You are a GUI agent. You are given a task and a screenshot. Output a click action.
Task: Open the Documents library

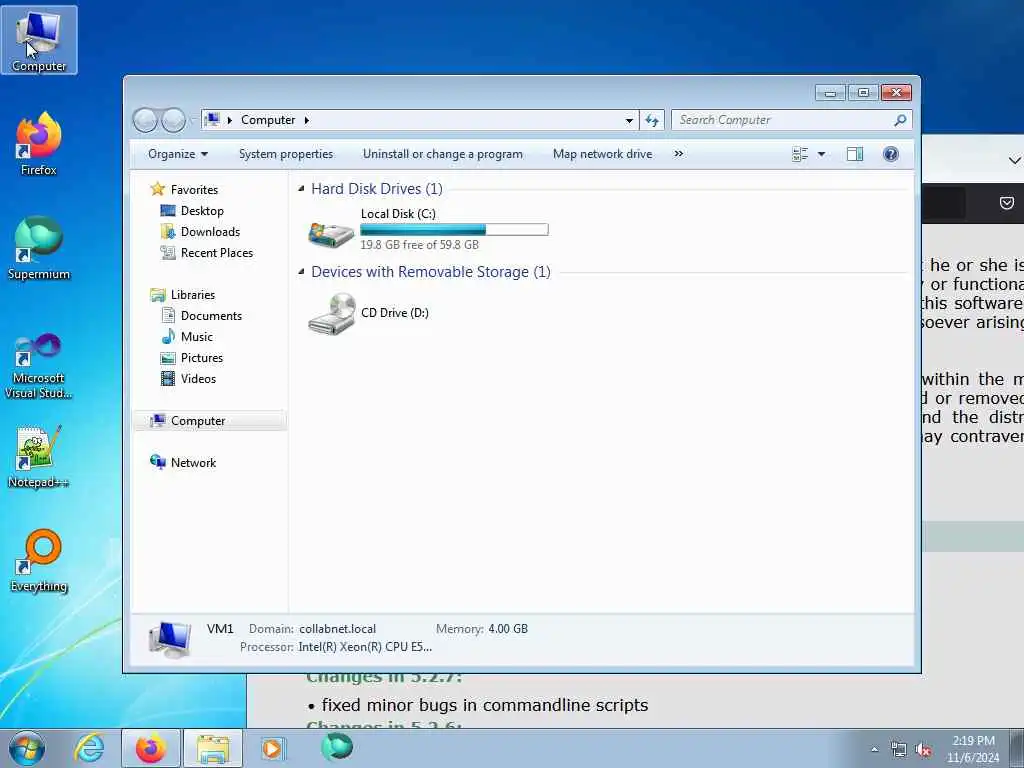click(211, 315)
